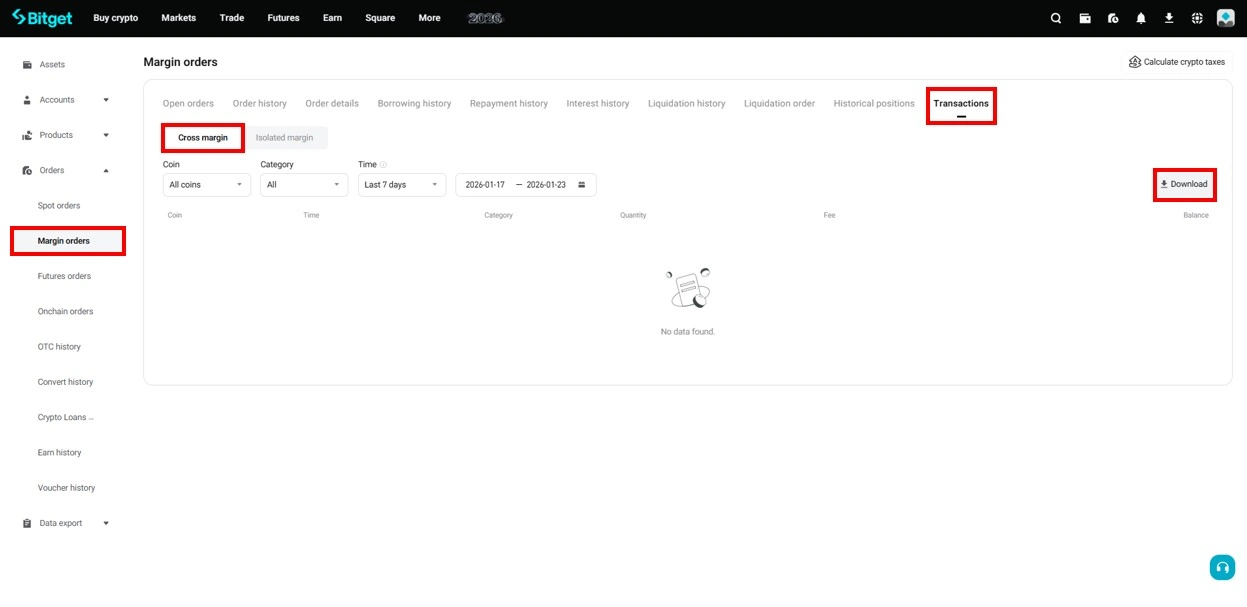Select the Transactions tab

(x=961, y=104)
